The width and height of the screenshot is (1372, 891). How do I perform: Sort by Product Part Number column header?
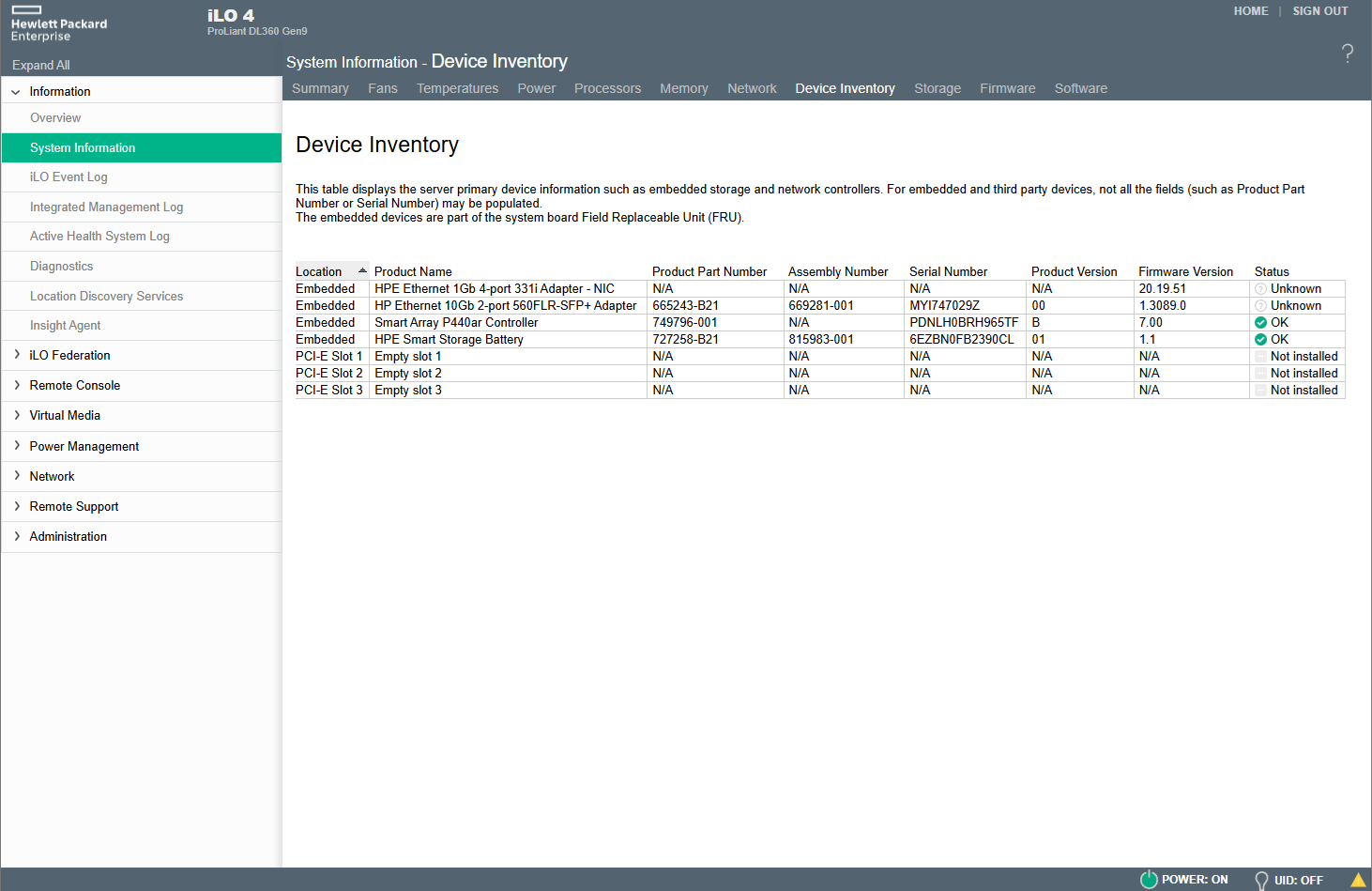[x=709, y=271]
